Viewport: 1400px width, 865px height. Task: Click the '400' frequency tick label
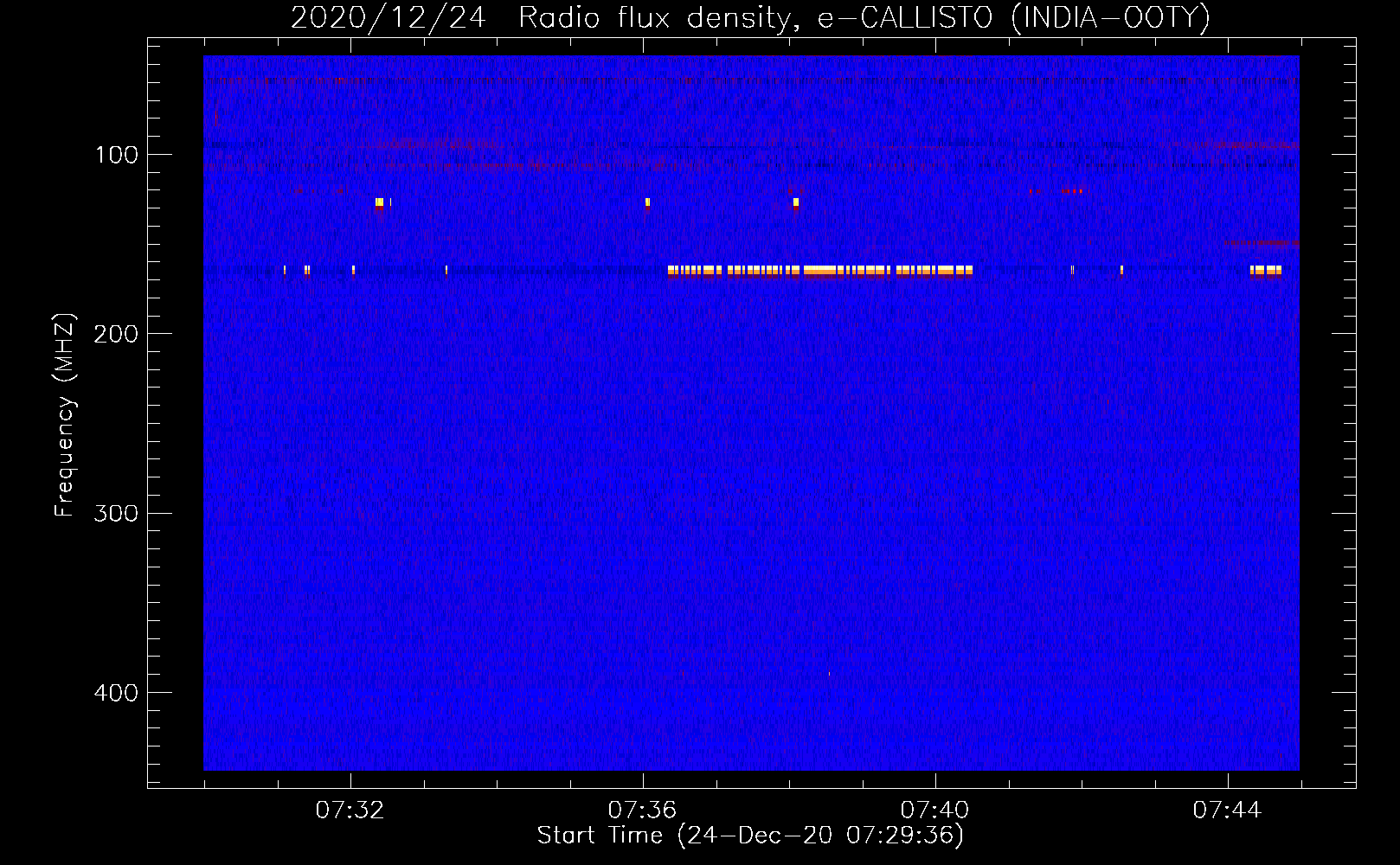(116, 693)
